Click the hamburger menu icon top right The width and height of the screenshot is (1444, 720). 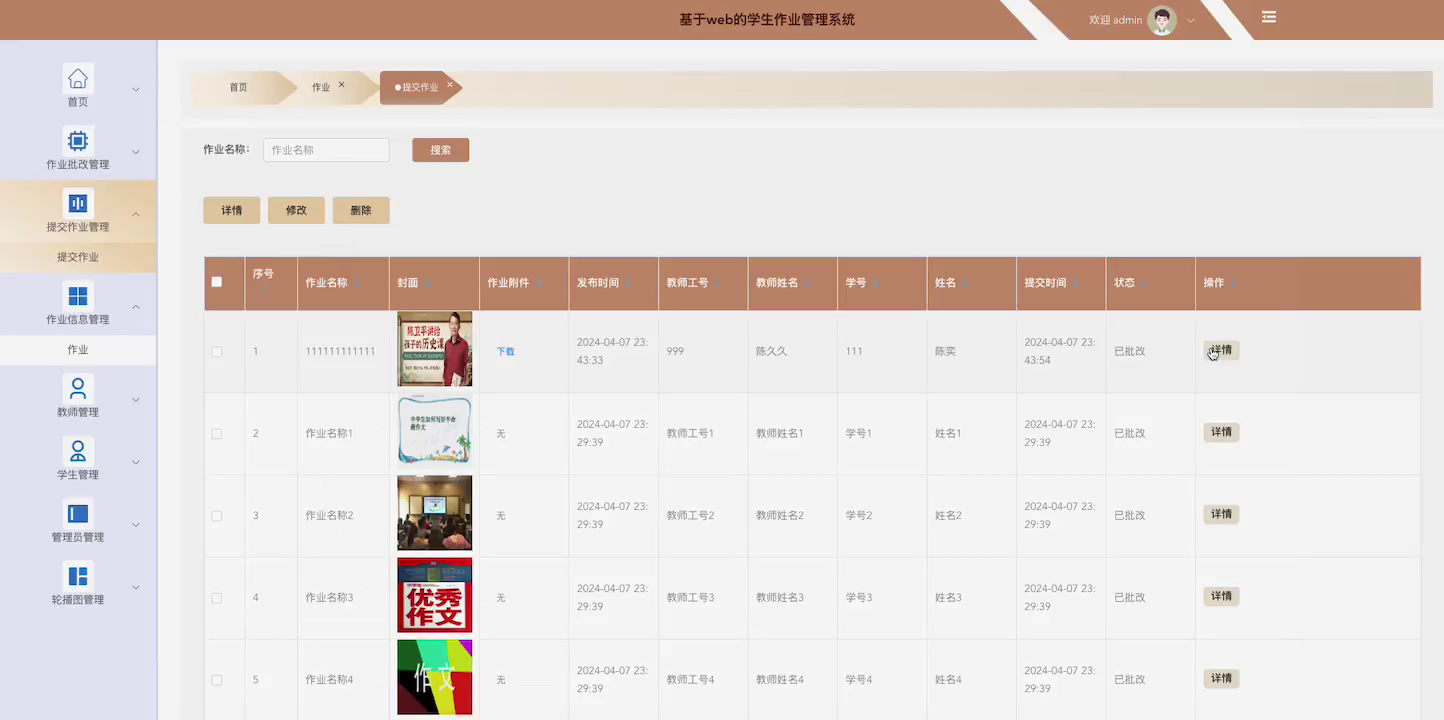1268,17
